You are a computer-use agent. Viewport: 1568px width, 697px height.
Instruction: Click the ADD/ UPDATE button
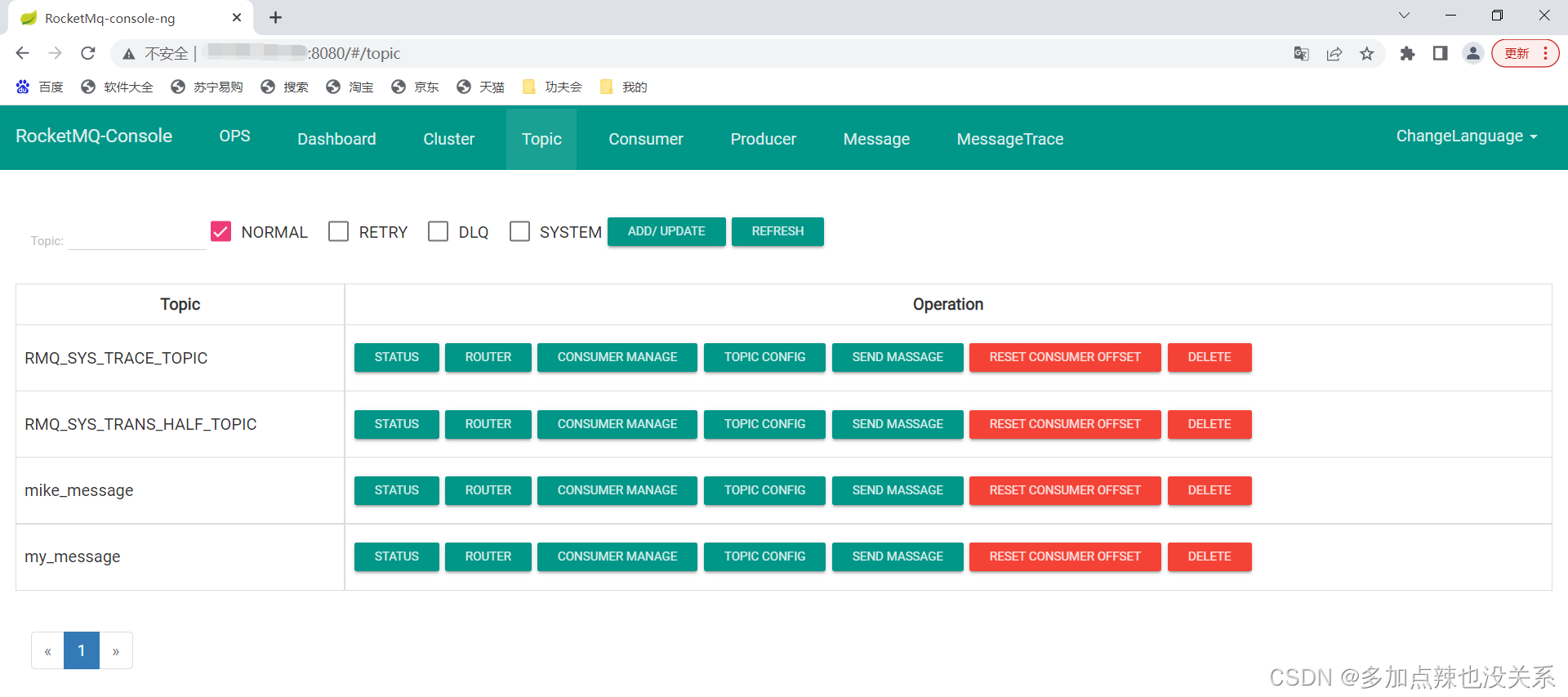[x=666, y=231]
